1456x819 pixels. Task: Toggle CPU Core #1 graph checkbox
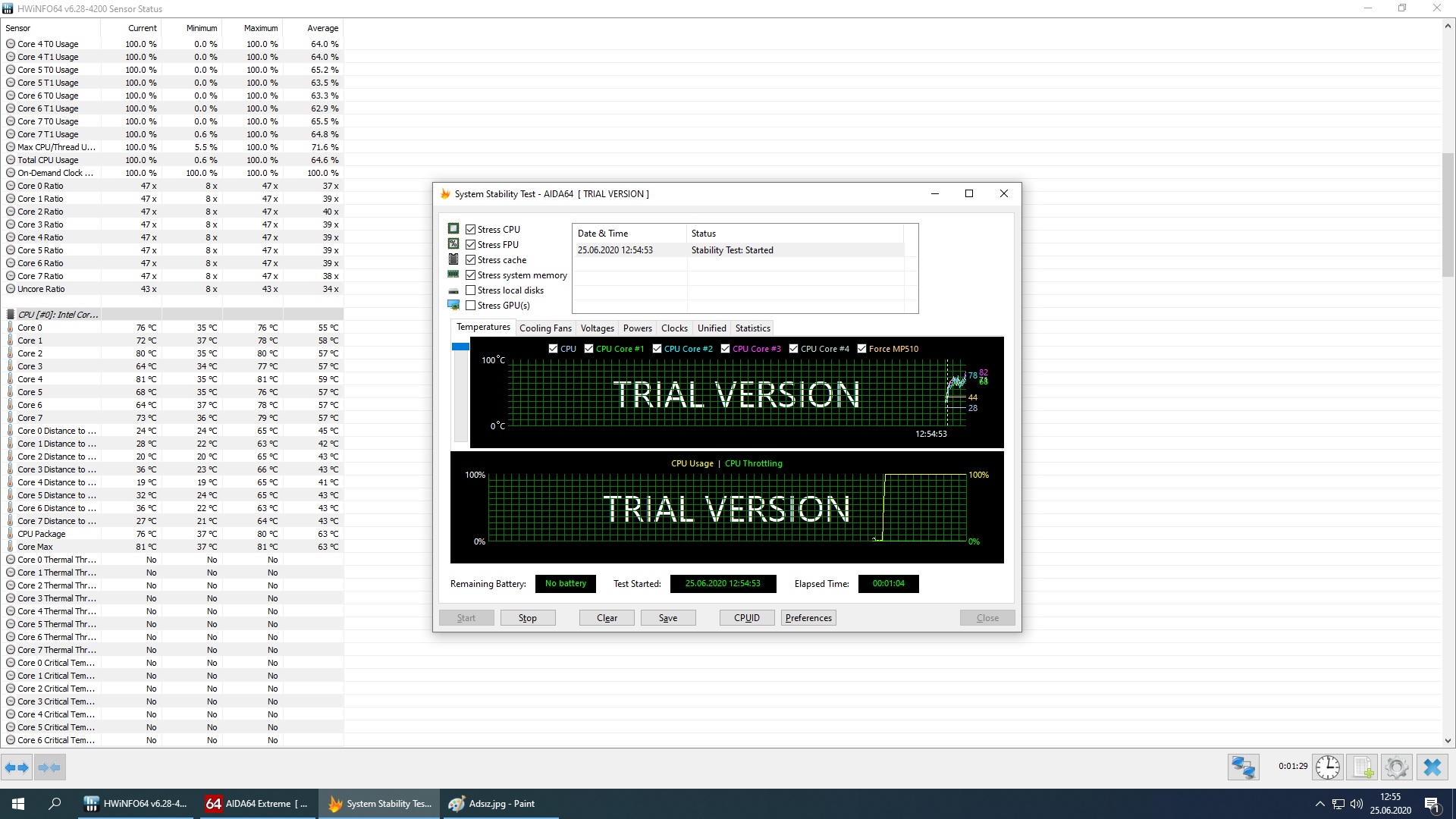pos(588,349)
